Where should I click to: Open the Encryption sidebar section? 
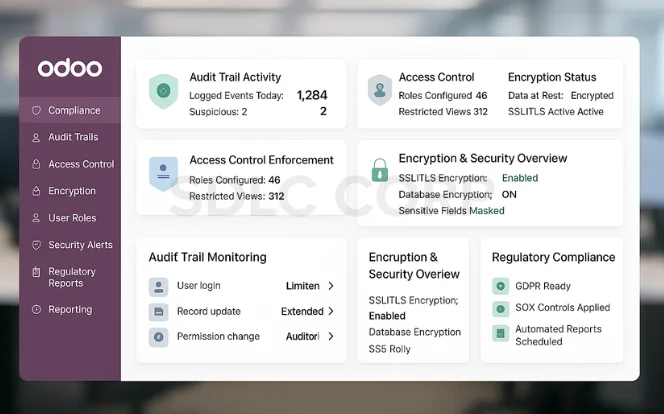(x=70, y=191)
